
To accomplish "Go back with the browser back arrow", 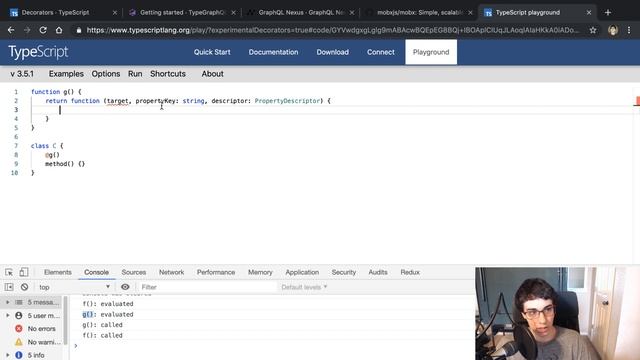I will pyautogui.click(x=11, y=30).
